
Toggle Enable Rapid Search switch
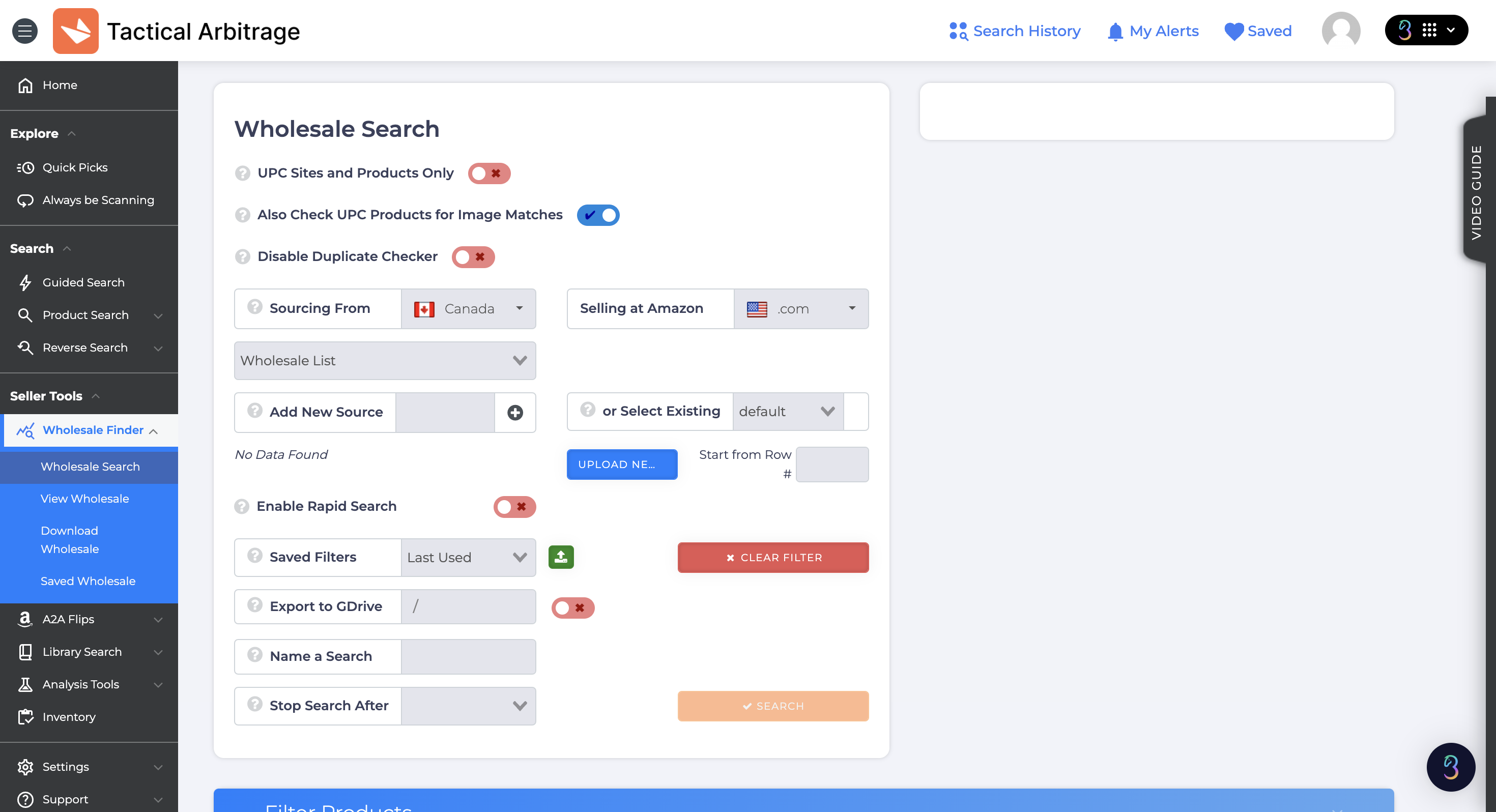[x=514, y=507]
